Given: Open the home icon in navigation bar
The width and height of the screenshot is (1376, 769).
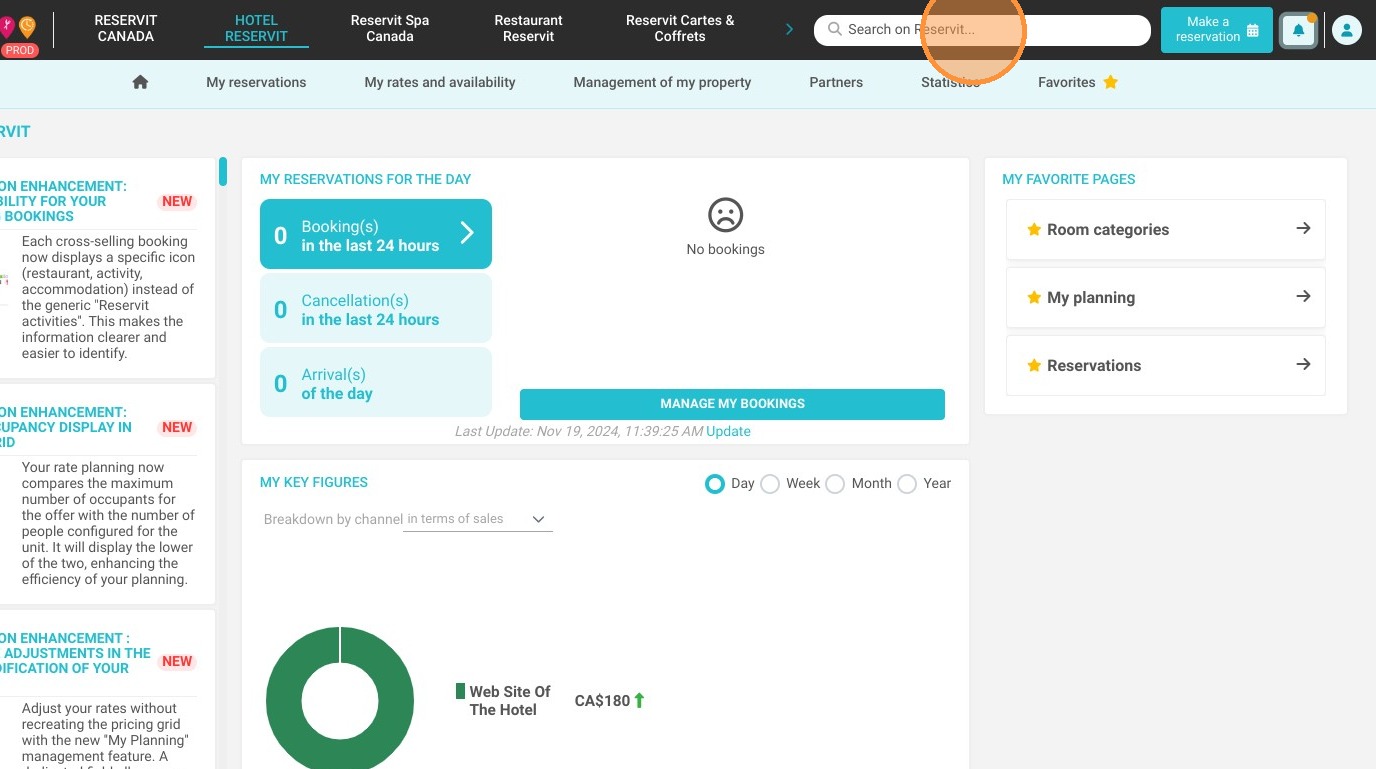Looking at the screenshot, I should [x=140, y=82].
